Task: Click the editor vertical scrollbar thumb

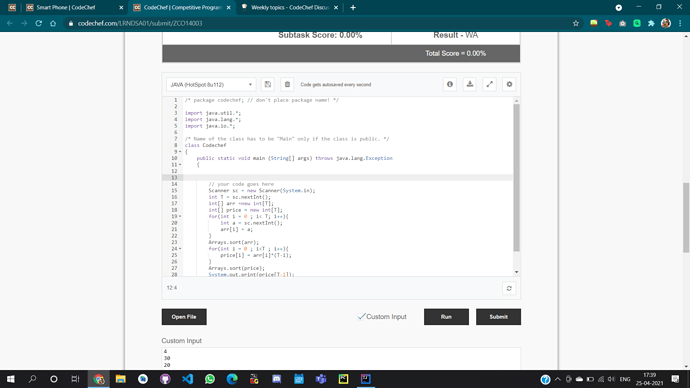Action: (516, 177)
